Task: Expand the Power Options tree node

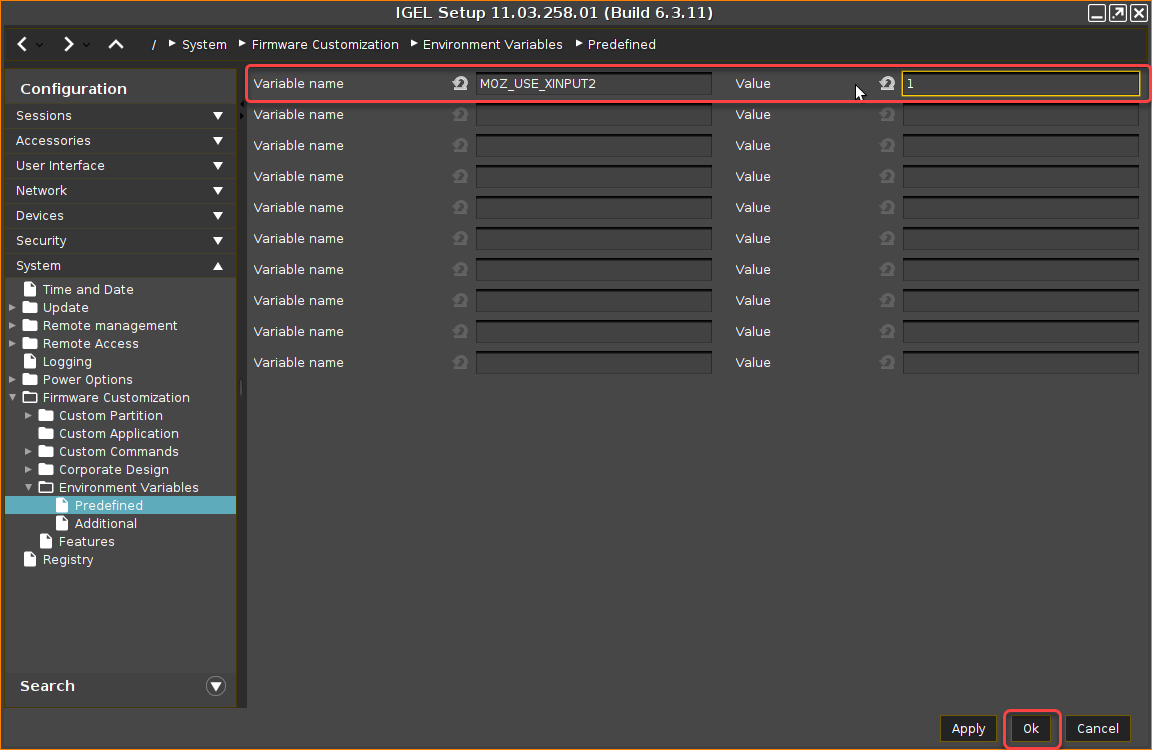Action: coord(13,380)
